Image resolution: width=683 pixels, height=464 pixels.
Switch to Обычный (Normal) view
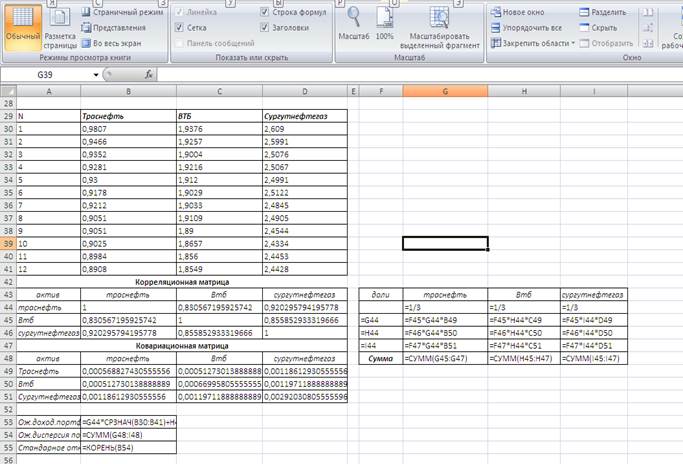(20, 25)
